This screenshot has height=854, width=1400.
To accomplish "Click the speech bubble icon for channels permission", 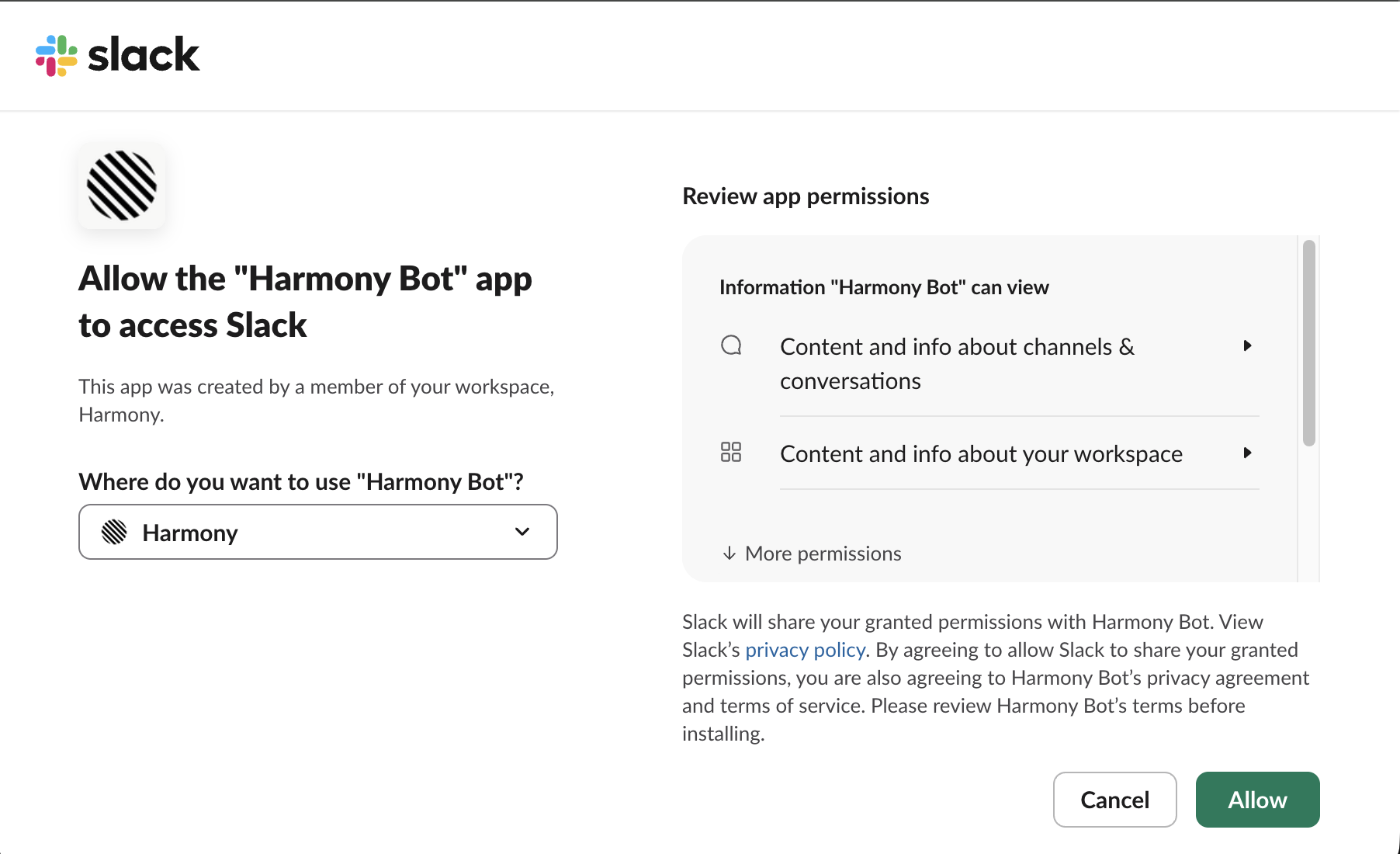I will pyautogui.click(x=731, y=345).
